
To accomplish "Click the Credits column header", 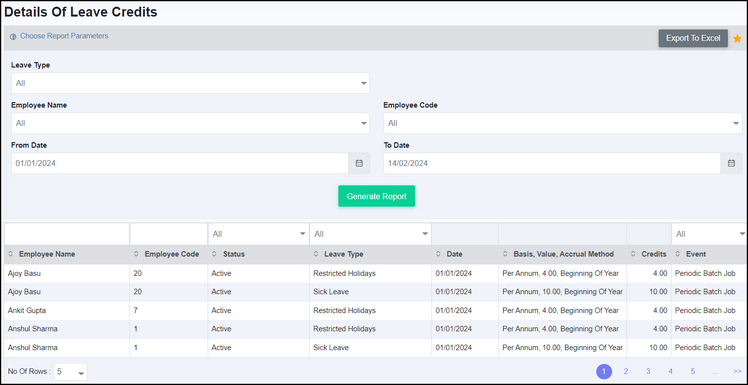I will [x=654, y=254].
